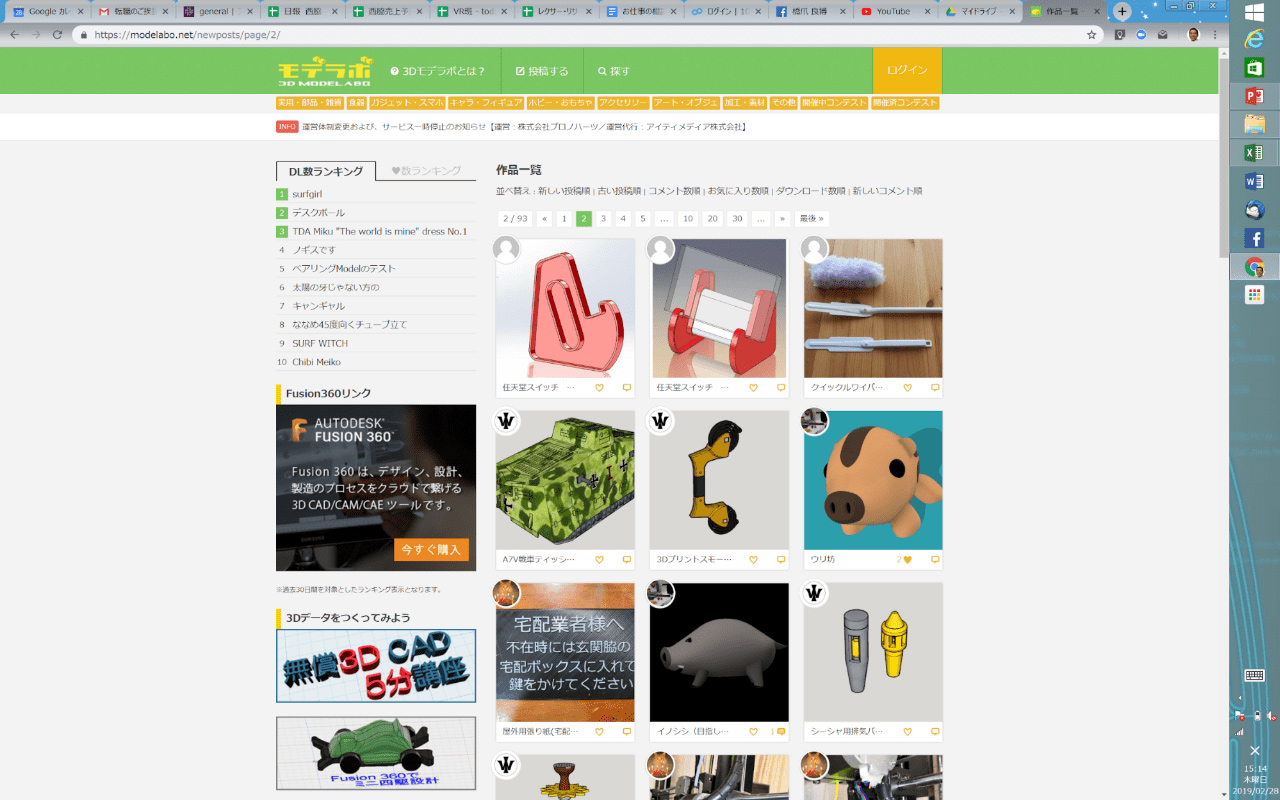Open File Explorer from the taskbar
Screen dimensions: 1280x800
coord(1254,124)
